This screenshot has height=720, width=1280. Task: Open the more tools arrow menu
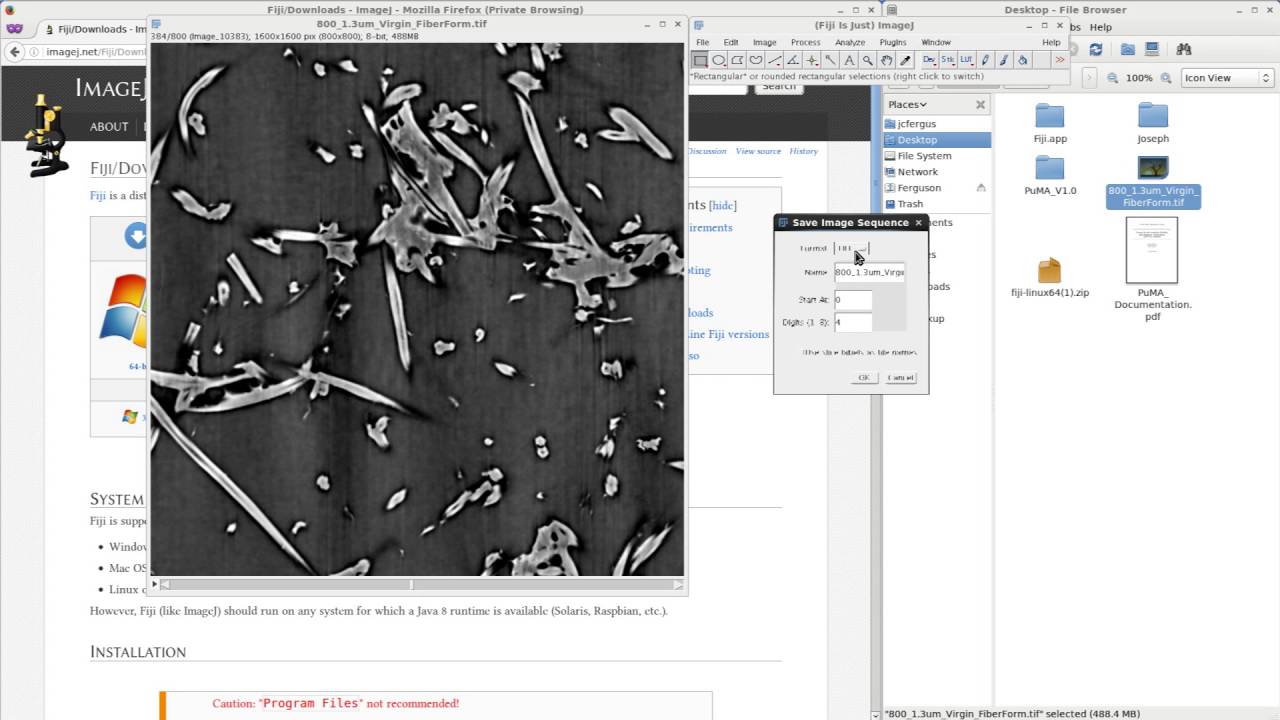tap(1059, 60)
